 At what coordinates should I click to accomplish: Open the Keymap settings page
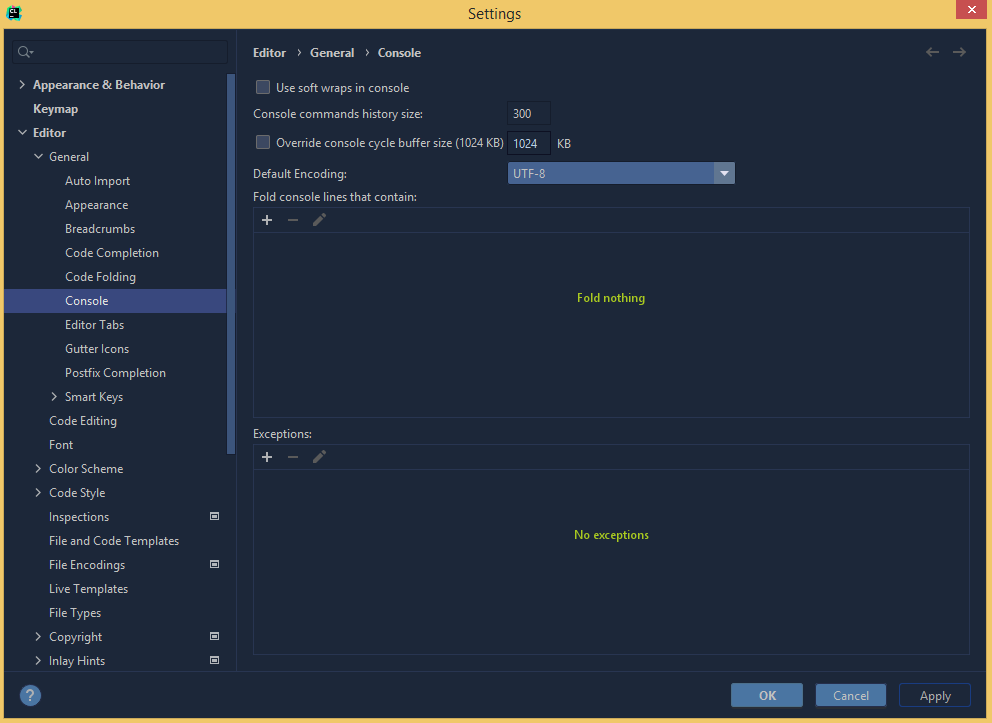point(56,109)
